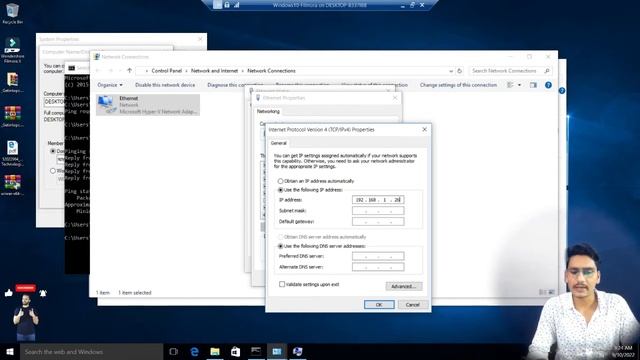The image size is (640, 360).
Task: Toggle the preview pane icon
Action: click(x=533, y=85)
